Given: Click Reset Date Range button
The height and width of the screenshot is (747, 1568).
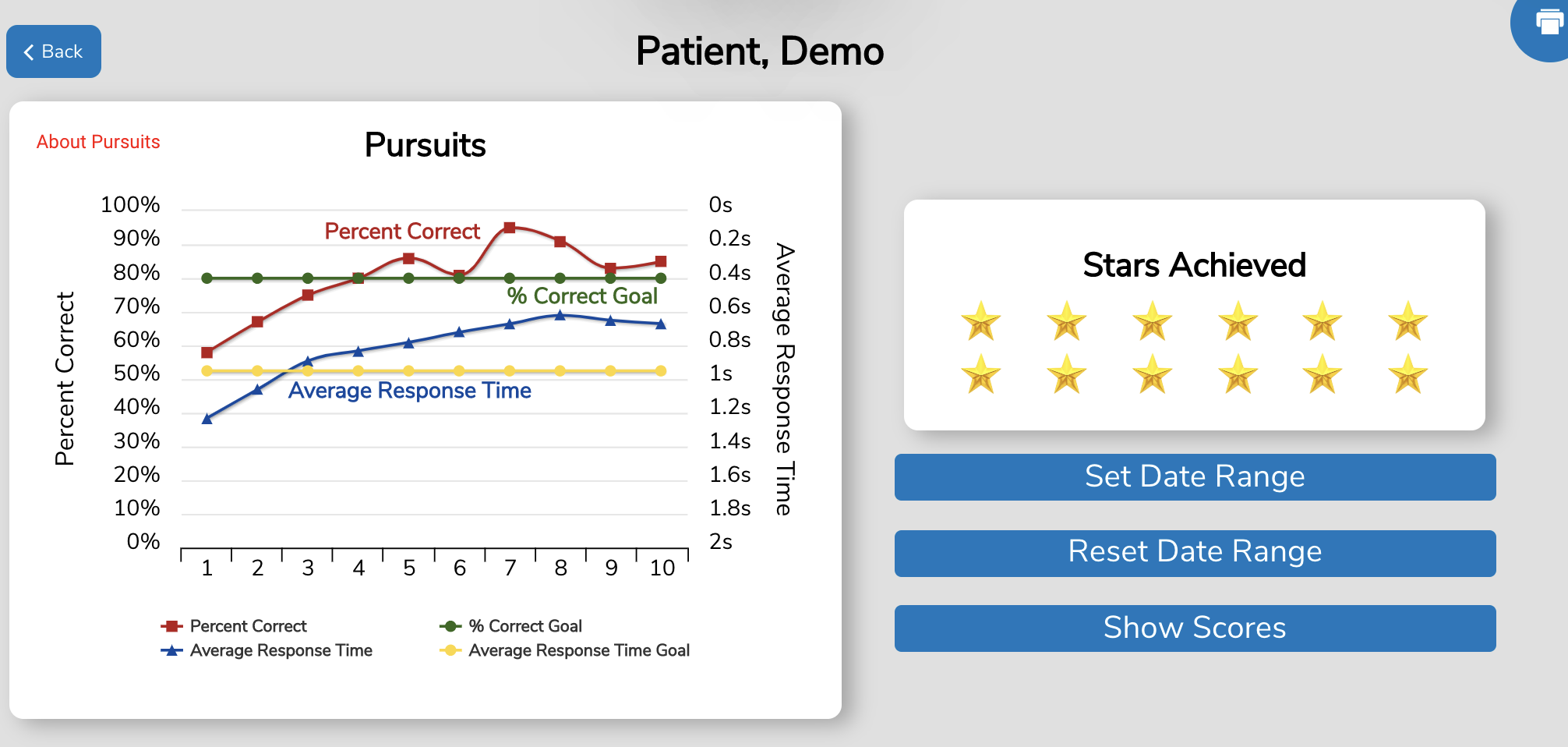Looking at the screenshot, I should point(1195,553).
